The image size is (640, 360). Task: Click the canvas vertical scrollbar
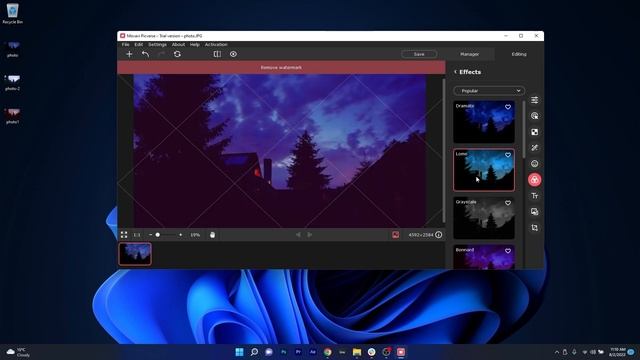[x=444, y=150]
